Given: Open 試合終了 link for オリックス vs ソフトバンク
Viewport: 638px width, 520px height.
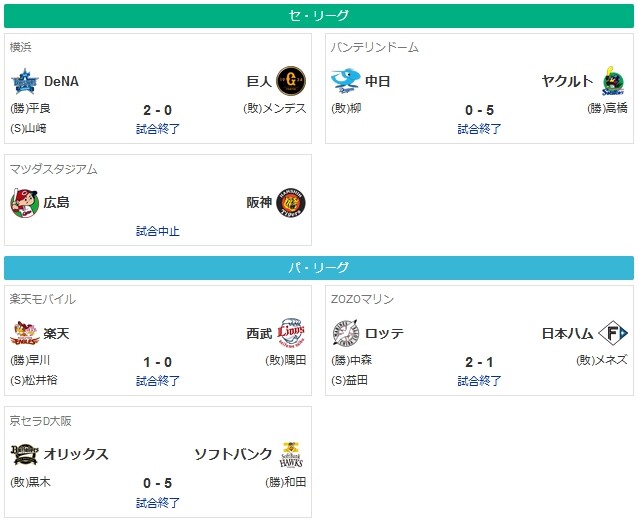Looking at the screenshot, I should 158,503.
